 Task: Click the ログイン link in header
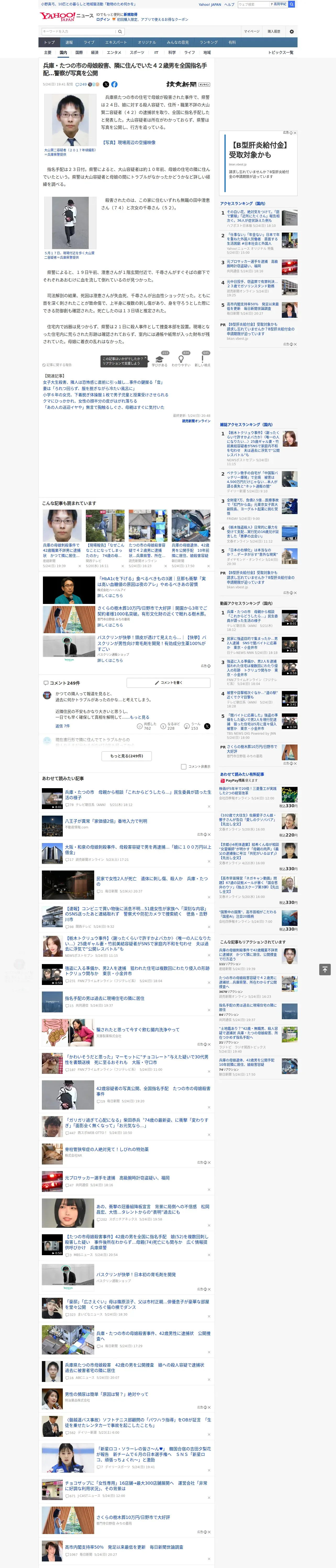tap(103, 20)
